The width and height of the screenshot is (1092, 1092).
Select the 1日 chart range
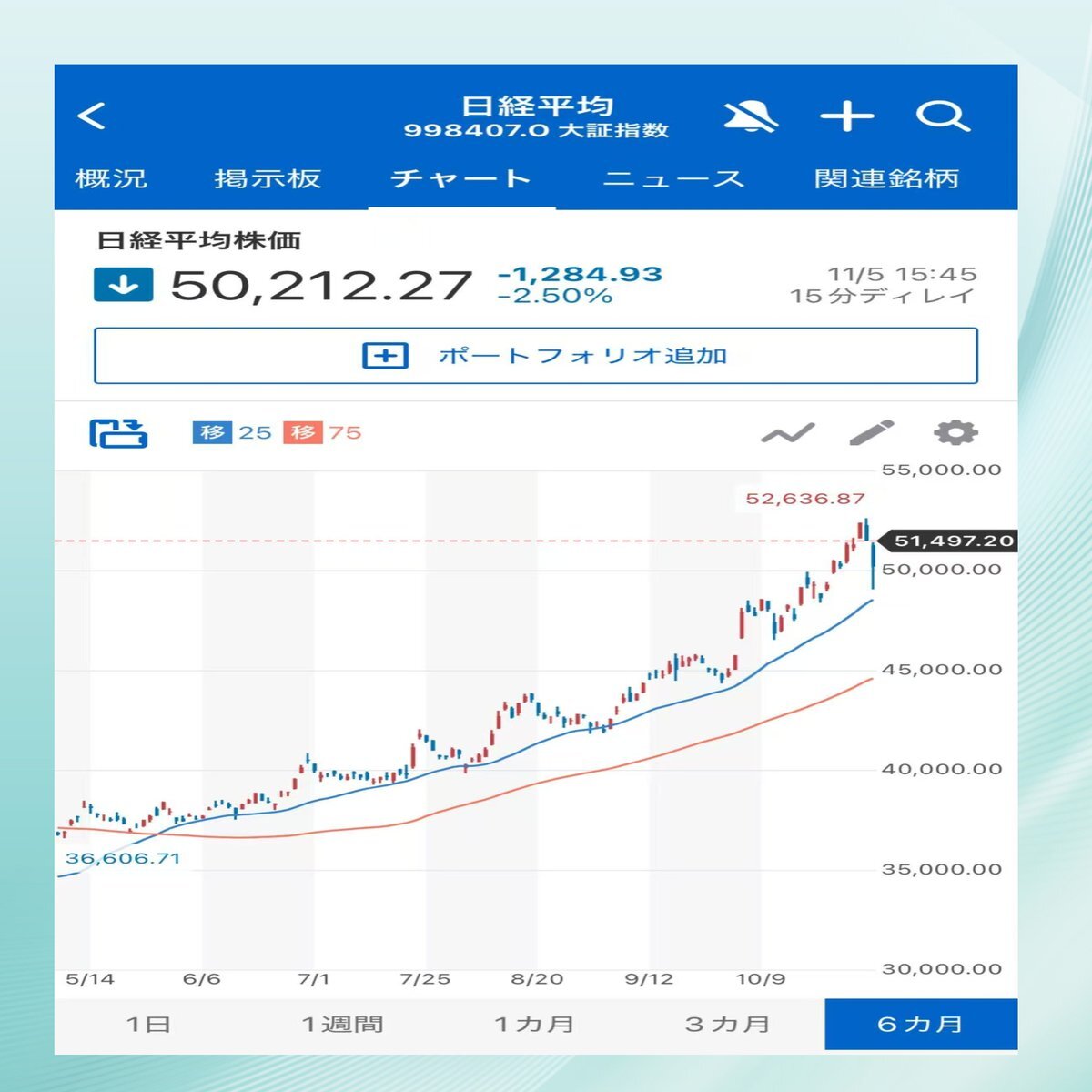coord(148,1025)
